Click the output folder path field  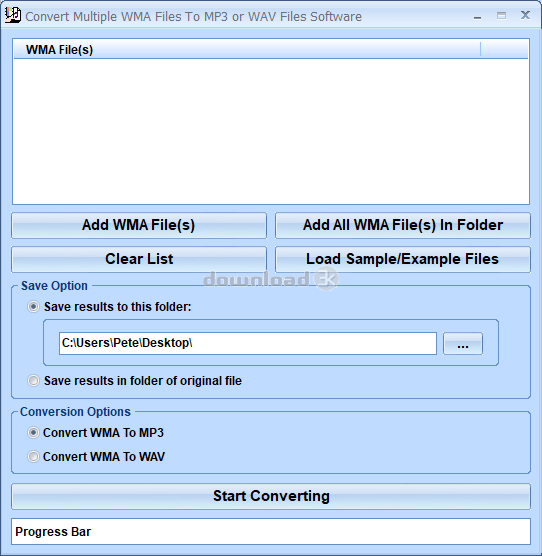pos(248,343)
